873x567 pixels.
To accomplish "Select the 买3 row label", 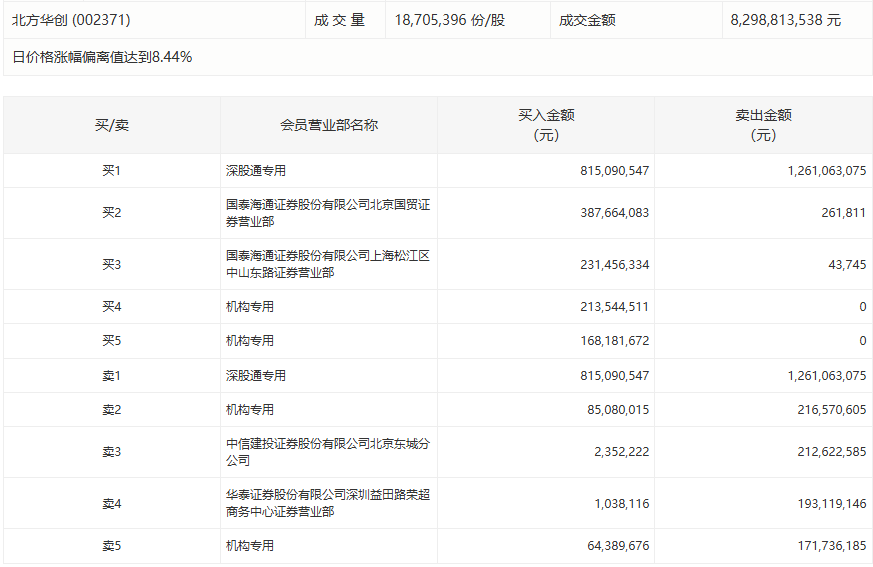I will pyautogui.click(x=111, y=264).
